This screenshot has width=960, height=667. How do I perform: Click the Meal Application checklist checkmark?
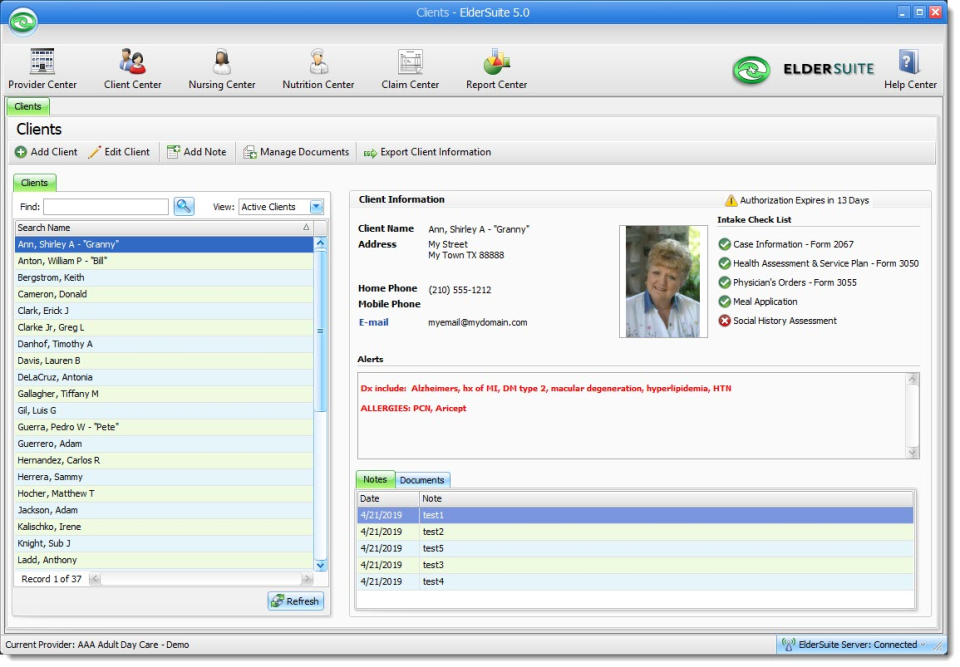(725, 301)
